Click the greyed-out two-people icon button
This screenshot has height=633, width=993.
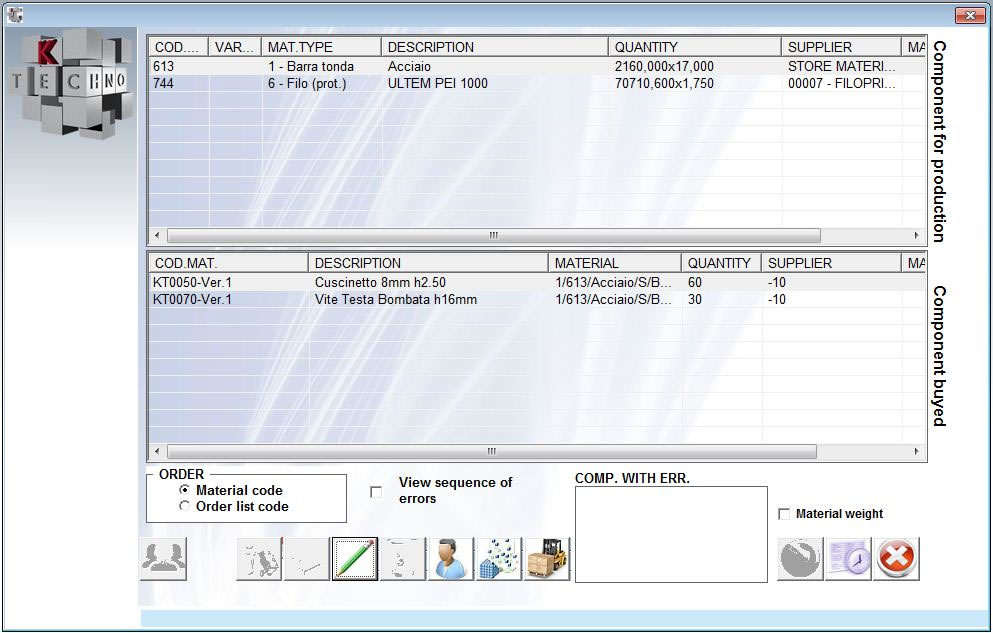tap(163, 559)
